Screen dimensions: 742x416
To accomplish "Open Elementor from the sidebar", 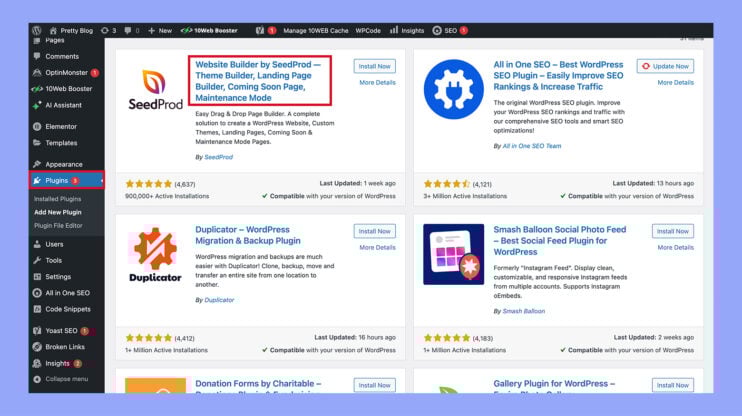I will 37,127.
